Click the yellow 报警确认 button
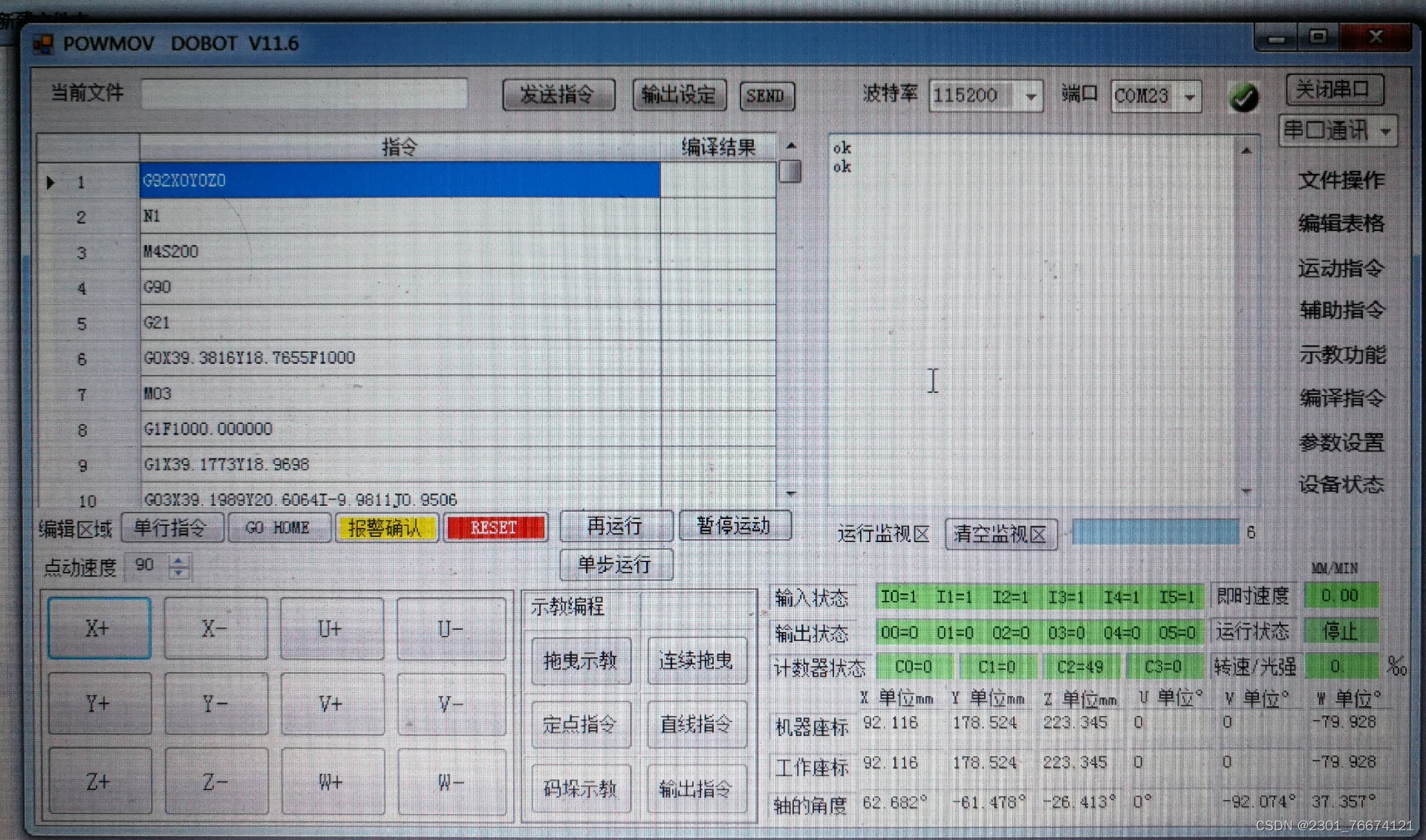The width and height of the screenshot is (1426, 840). pos(386,528)
